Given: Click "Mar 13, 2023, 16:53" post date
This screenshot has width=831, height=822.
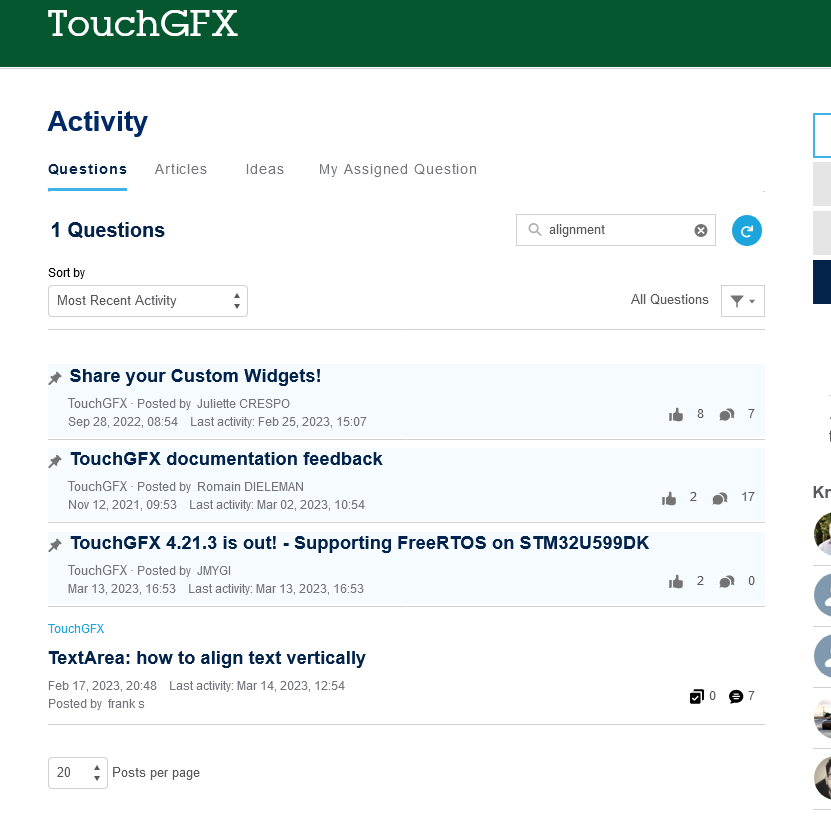Looking at the screenshot, I should click(121, 589).
